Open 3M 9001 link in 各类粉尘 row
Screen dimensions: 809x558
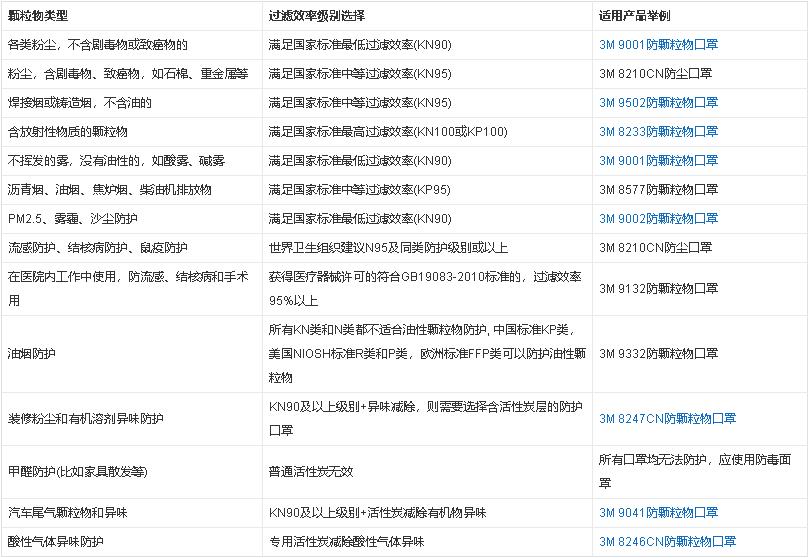tap(658, 45)
